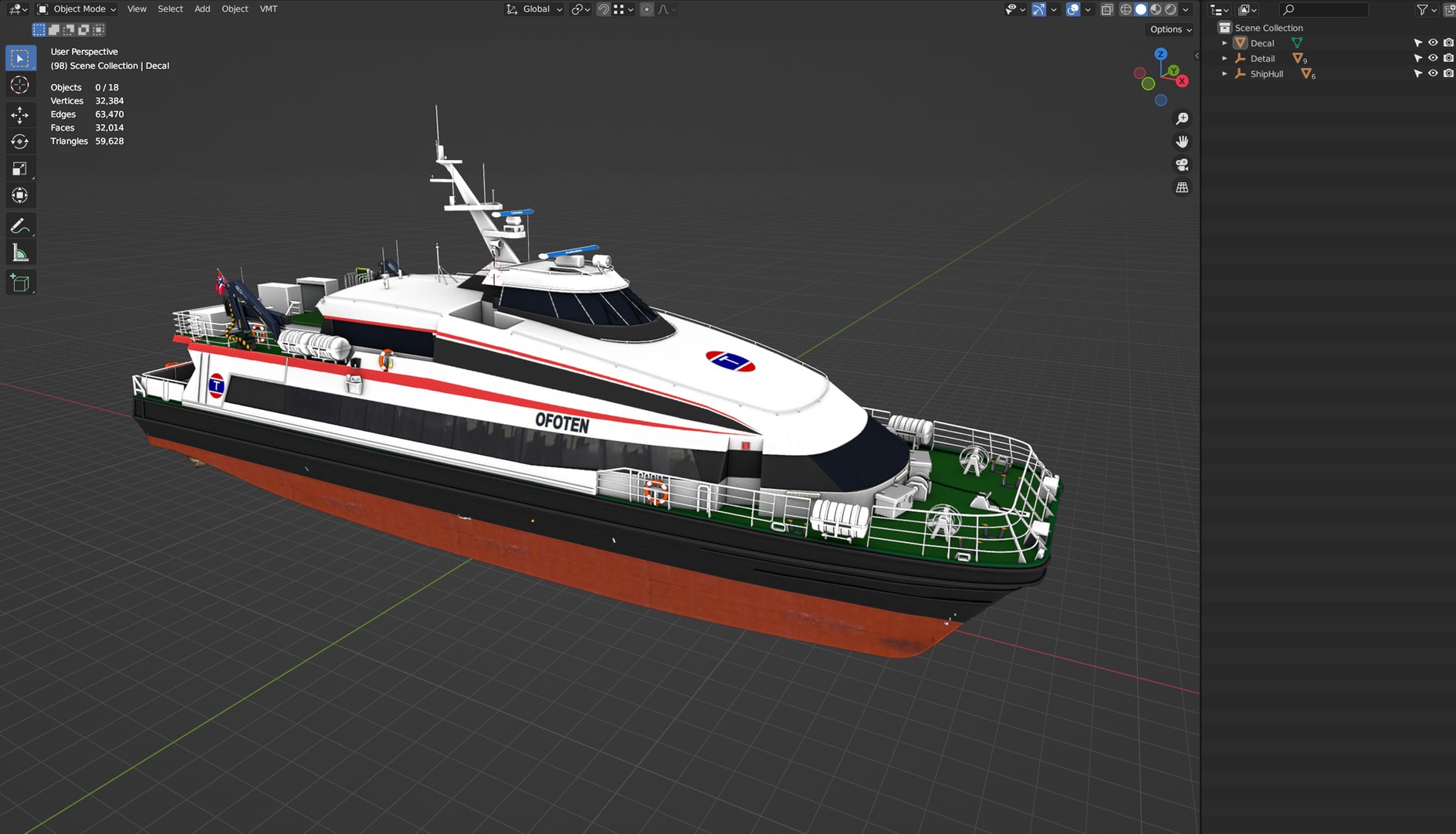Expand the Detail collection tree arrow

click(1224, 58)
